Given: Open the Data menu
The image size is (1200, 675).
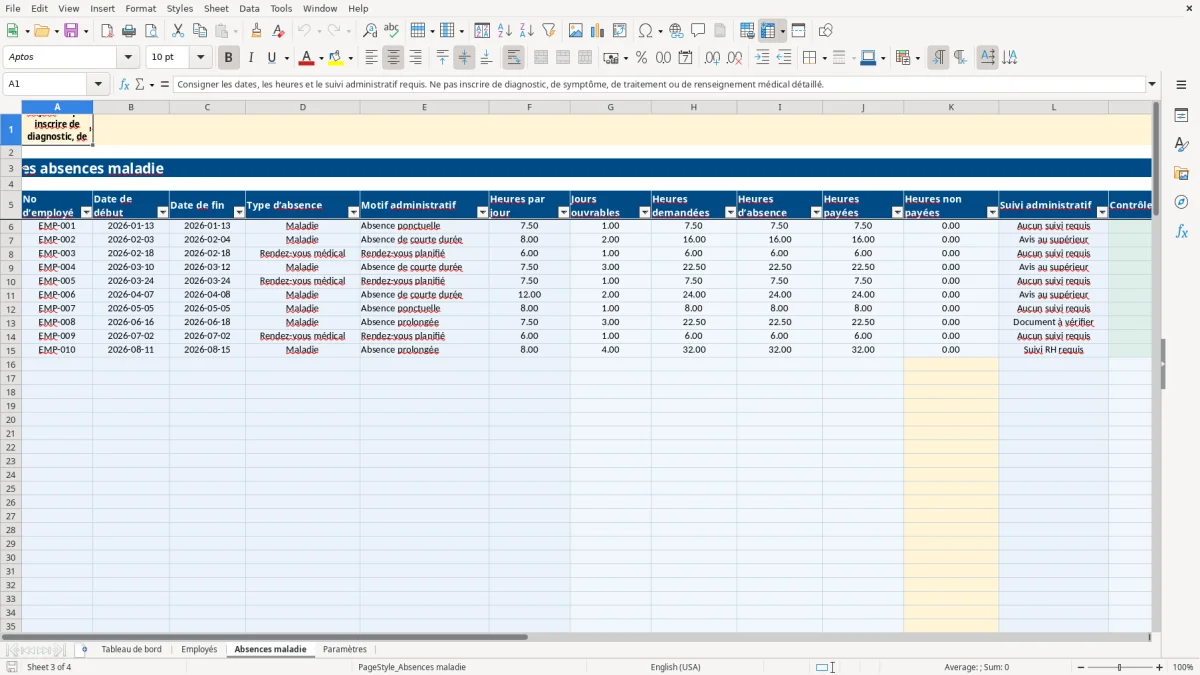Looking at the screenshot, I should click(249, 8).
